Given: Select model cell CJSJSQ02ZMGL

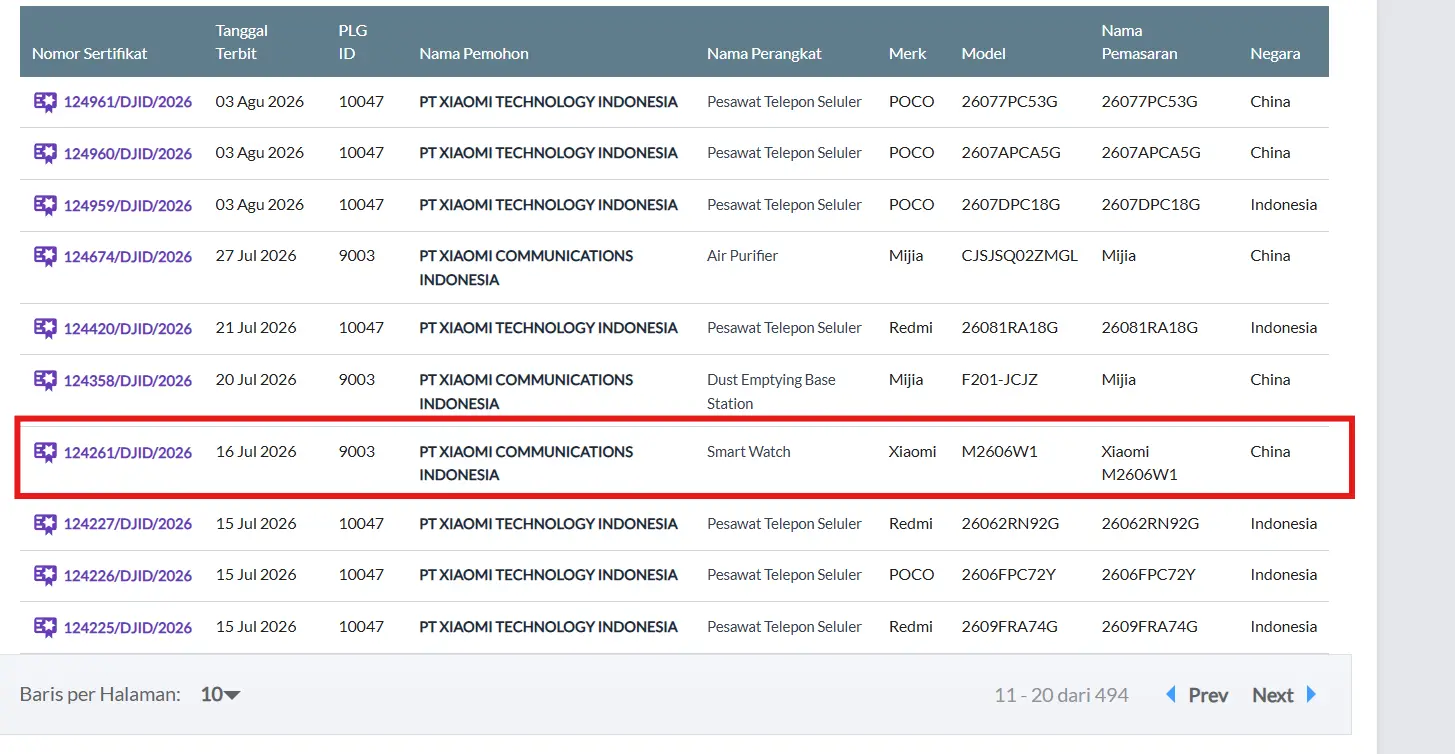Looking at the screenshot, I should click(1020, 256).
